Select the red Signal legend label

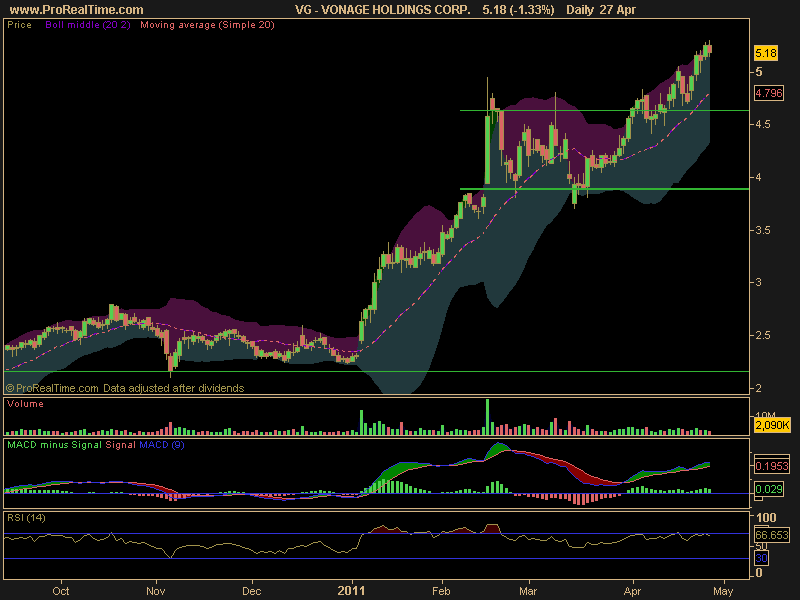120,445
